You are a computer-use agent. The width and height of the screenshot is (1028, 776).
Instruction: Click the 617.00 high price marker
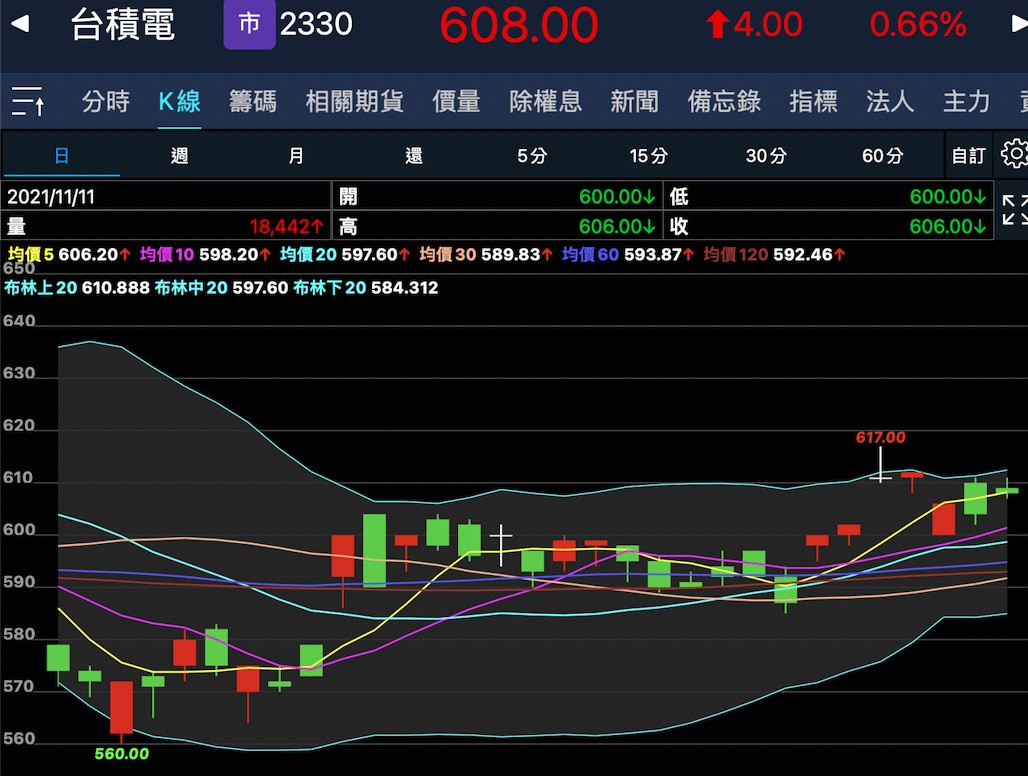[x=880, y=438]
